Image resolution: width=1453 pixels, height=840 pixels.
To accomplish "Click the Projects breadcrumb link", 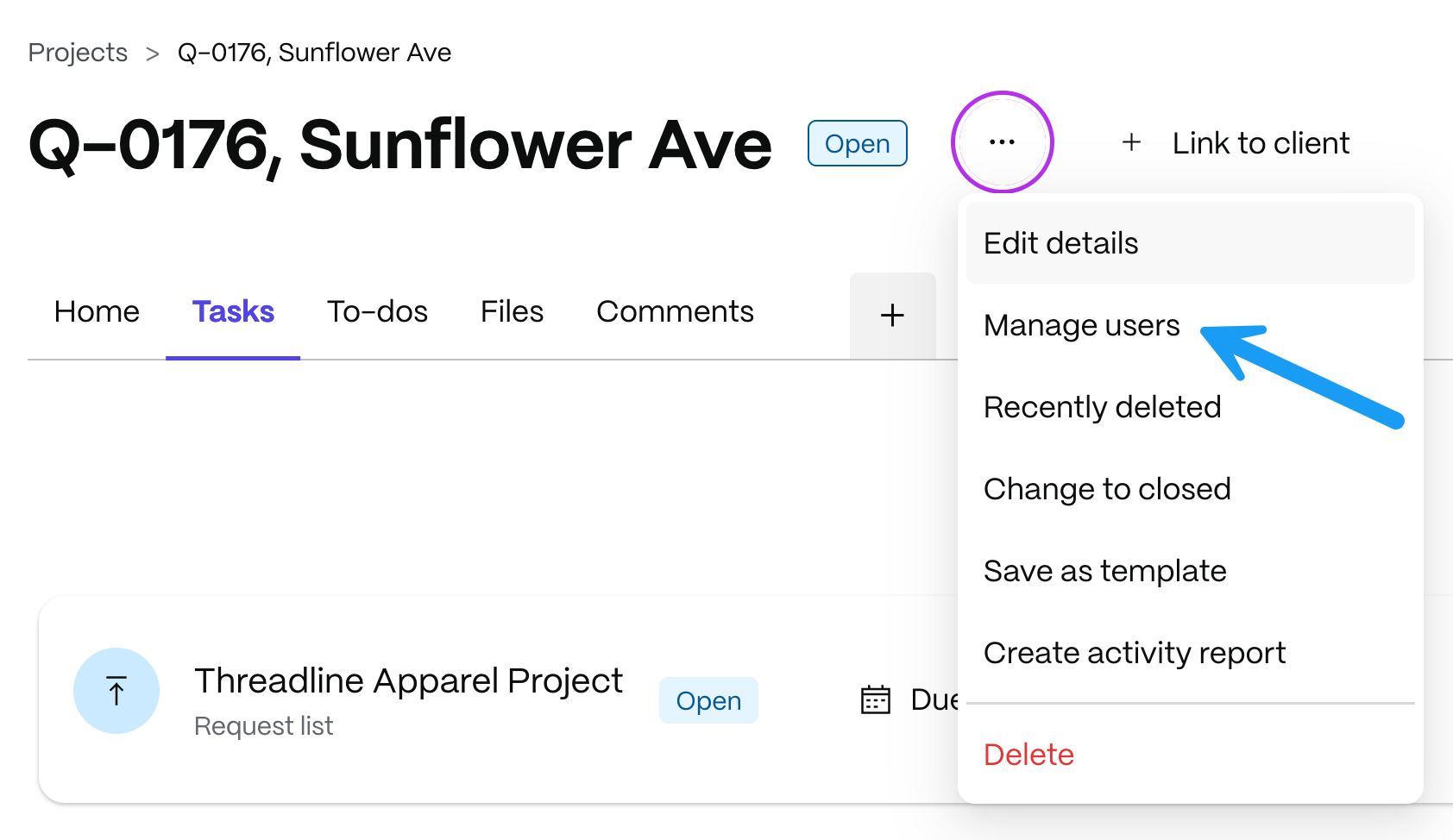I will 78,53.
